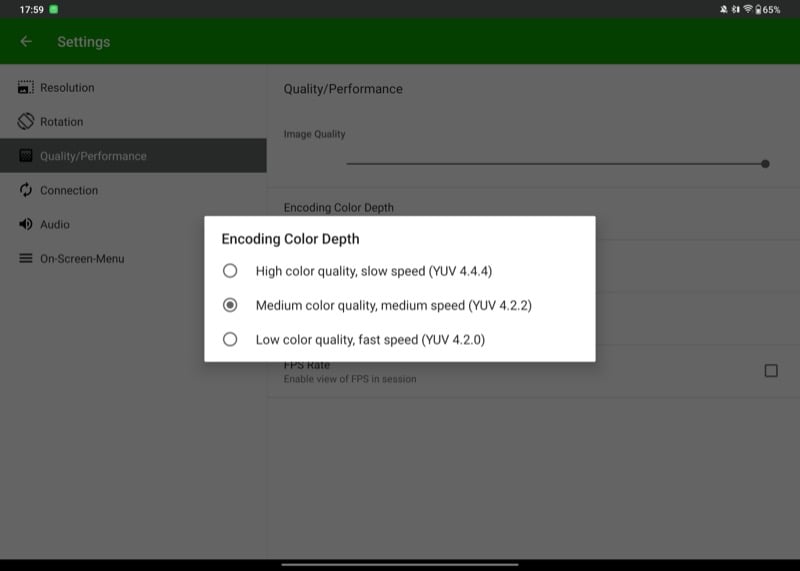
Task: Tap the green status bar app indicator
Action: (54, 9)
